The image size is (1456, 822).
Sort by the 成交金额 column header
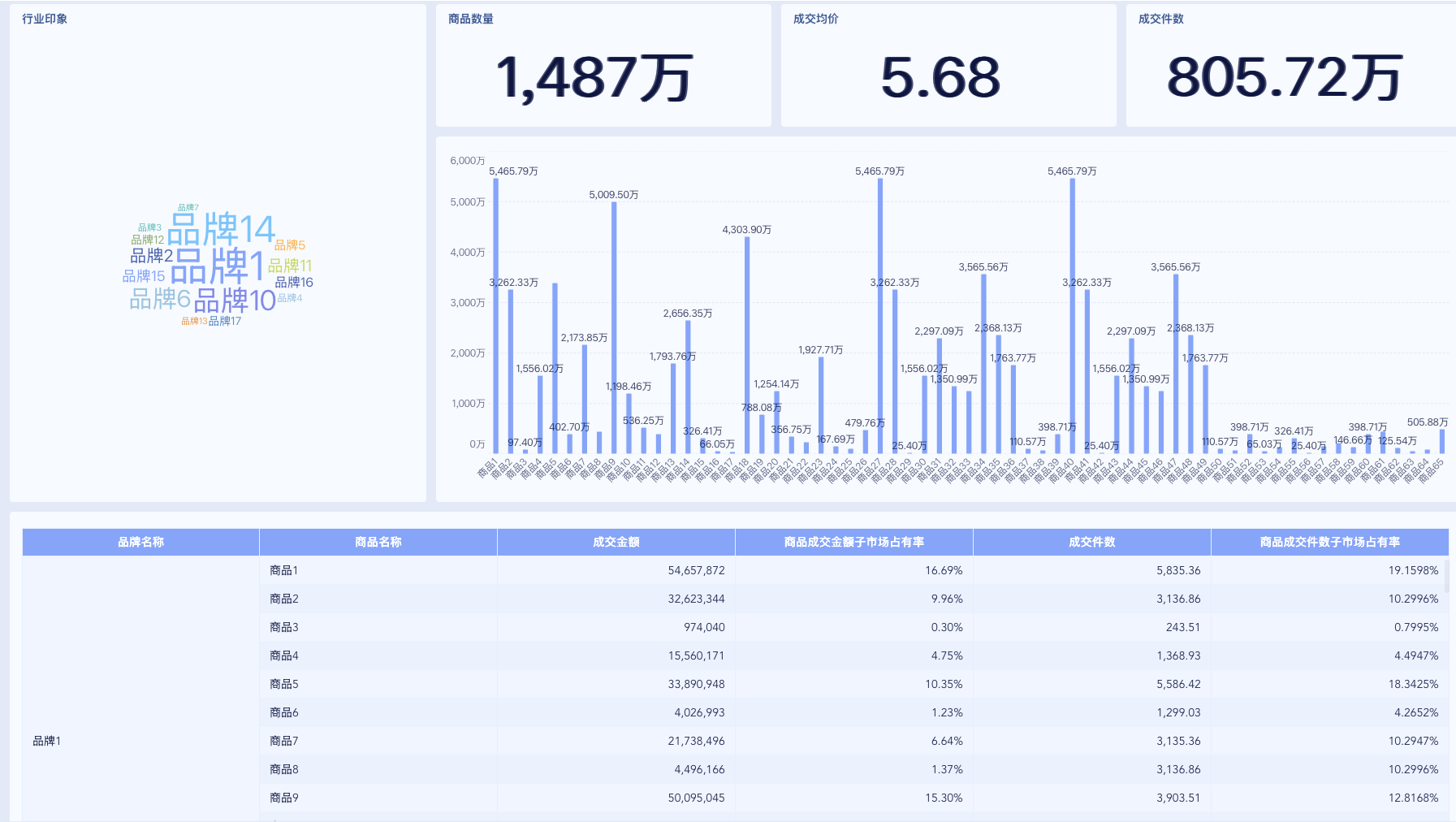(x=616, y=542)
